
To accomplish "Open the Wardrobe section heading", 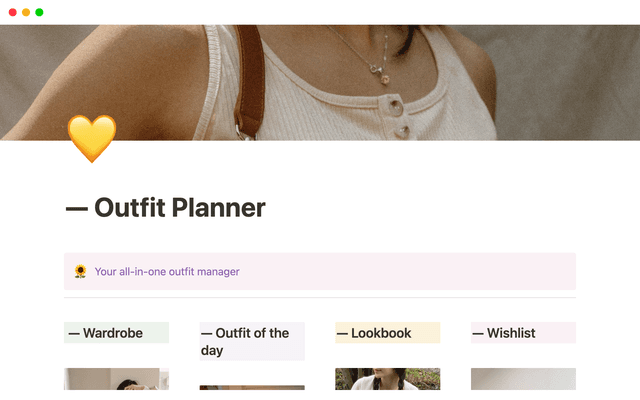I will coord(105,333).
